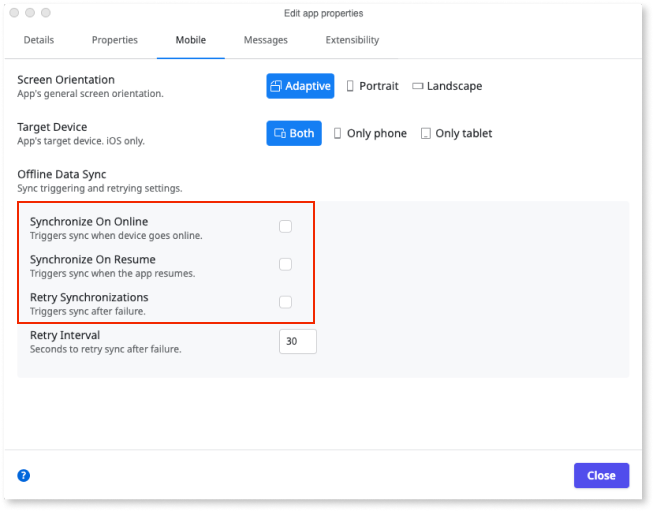The height and width of the screenshot is (512, 654).
Task: Click the Synchronize On Resume label
Action: pyautogui.click(x=93, y=259)
